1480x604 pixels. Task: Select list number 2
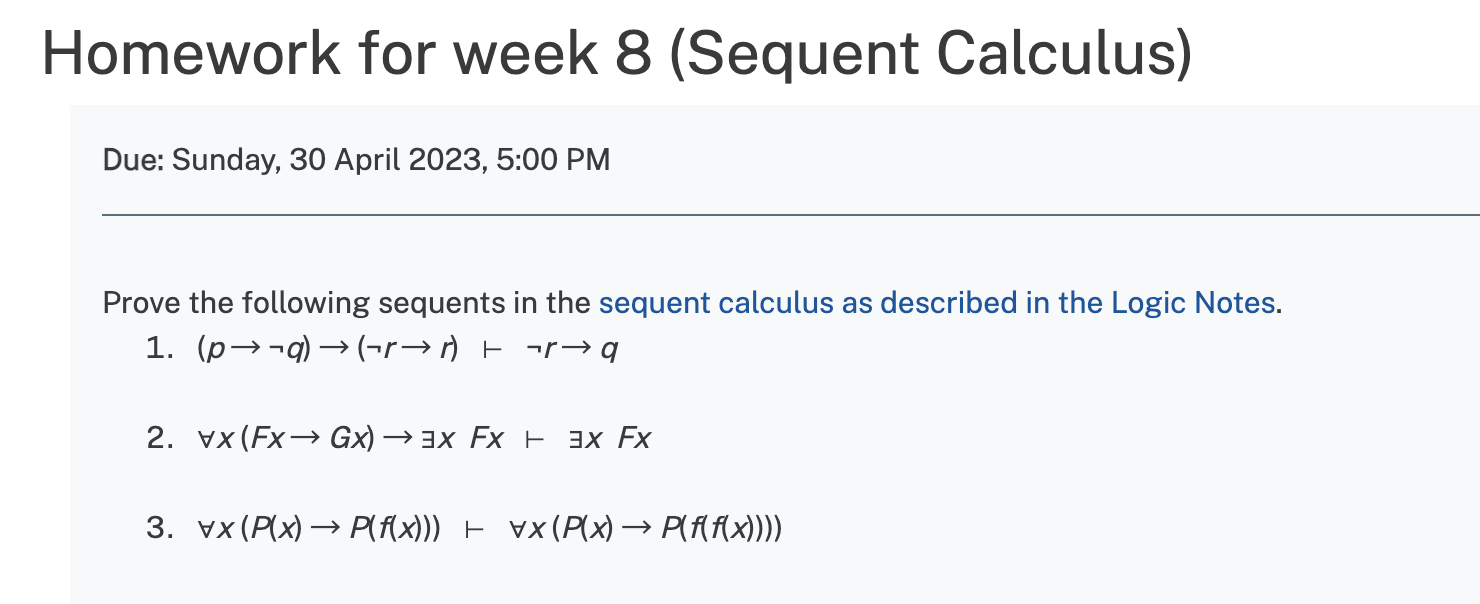click(160, 438)
